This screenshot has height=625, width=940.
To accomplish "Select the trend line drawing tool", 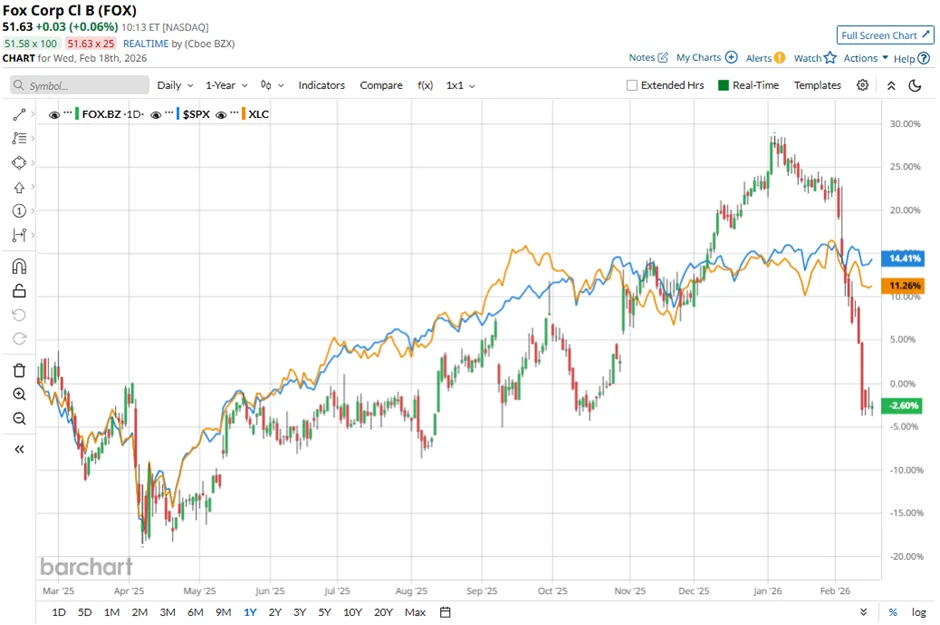I will [19, 115].
